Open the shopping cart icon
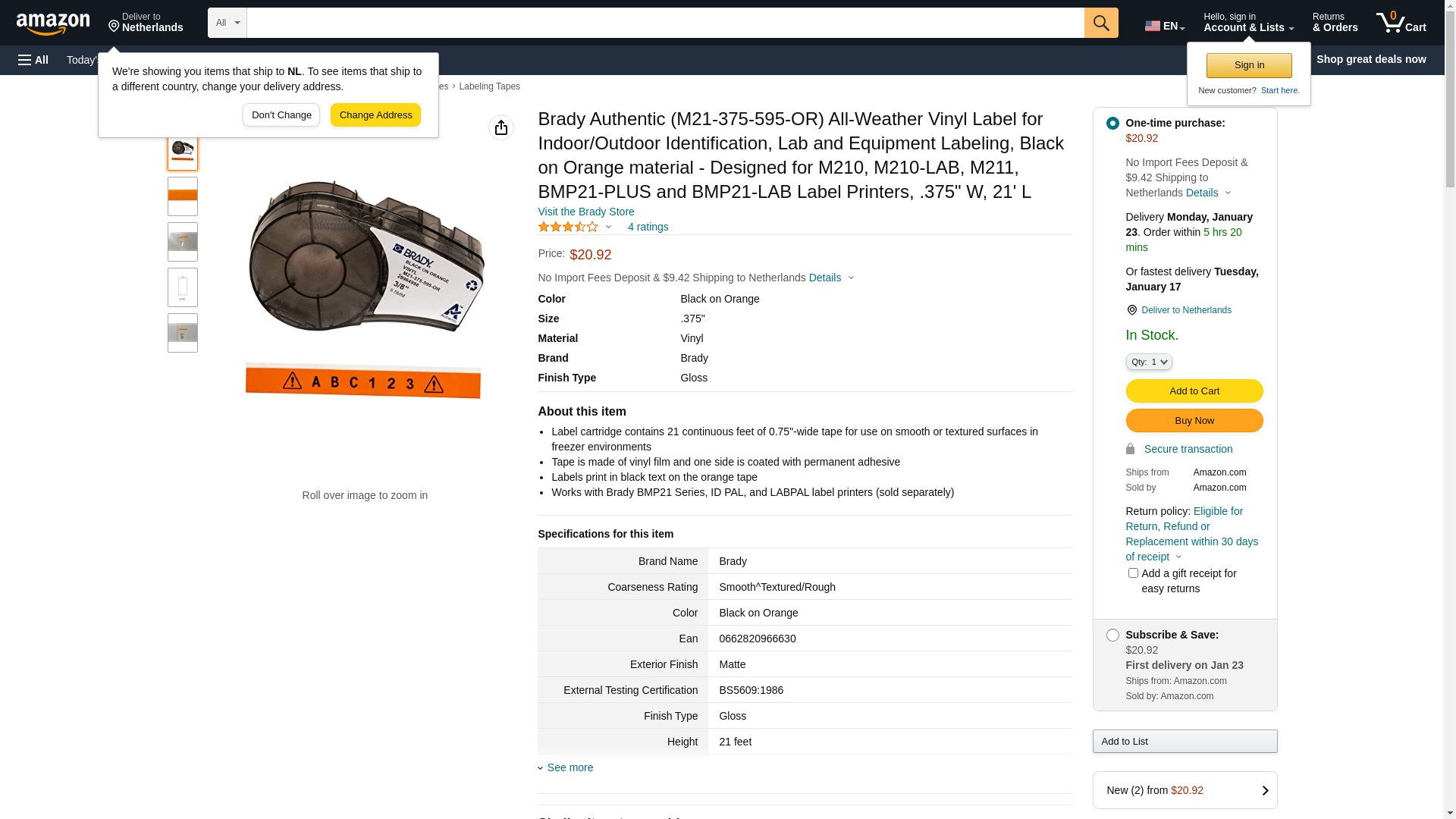The width and height of the screenshot is (1456, 819). [x=1401, y=23]
